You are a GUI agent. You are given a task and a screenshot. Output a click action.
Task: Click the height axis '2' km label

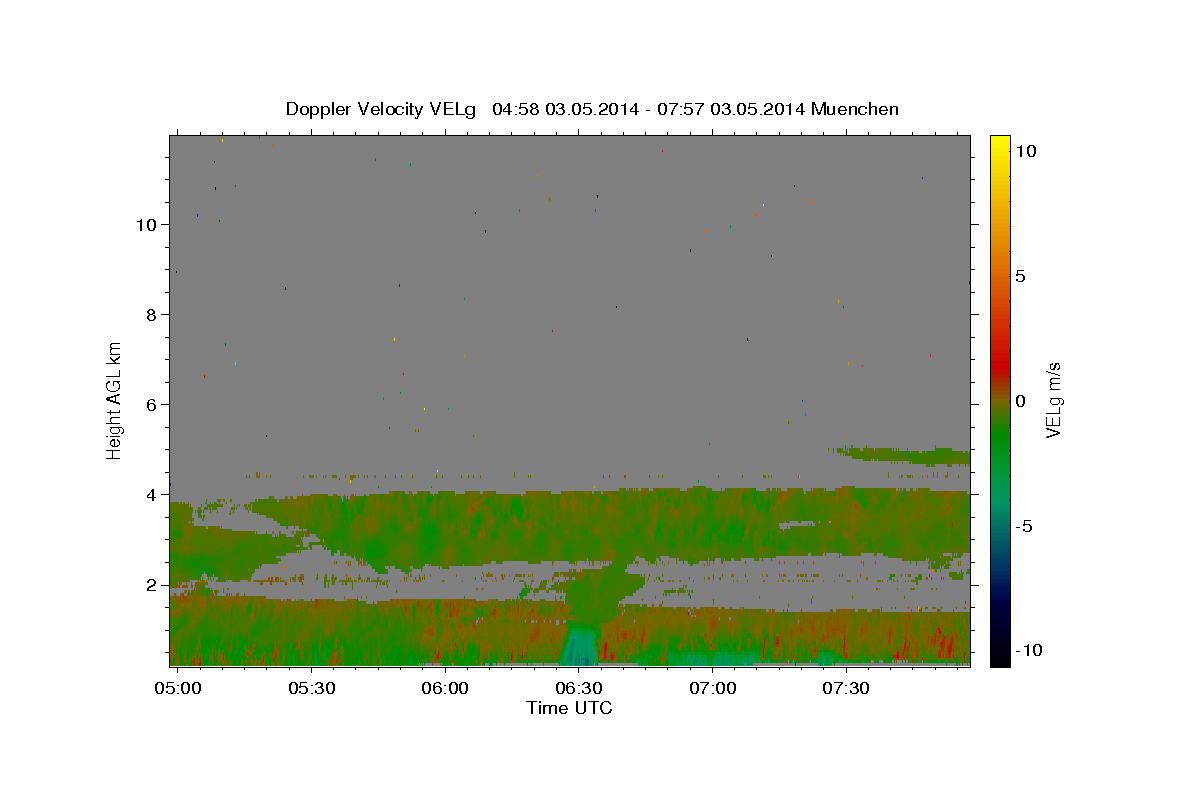pos(152,585)
